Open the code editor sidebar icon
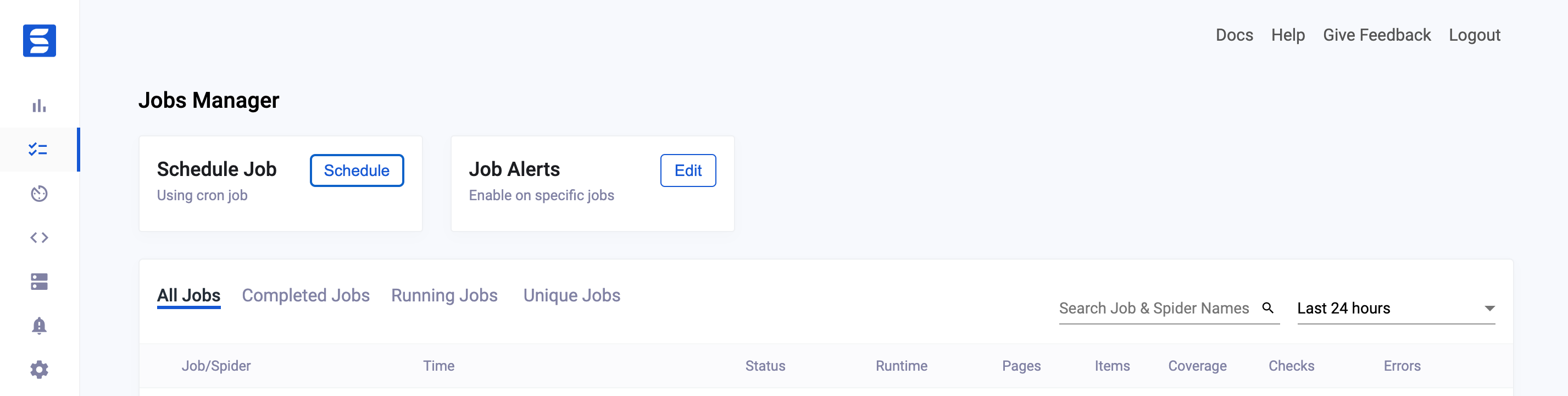The image size is (1568, 396). (39, 238)
